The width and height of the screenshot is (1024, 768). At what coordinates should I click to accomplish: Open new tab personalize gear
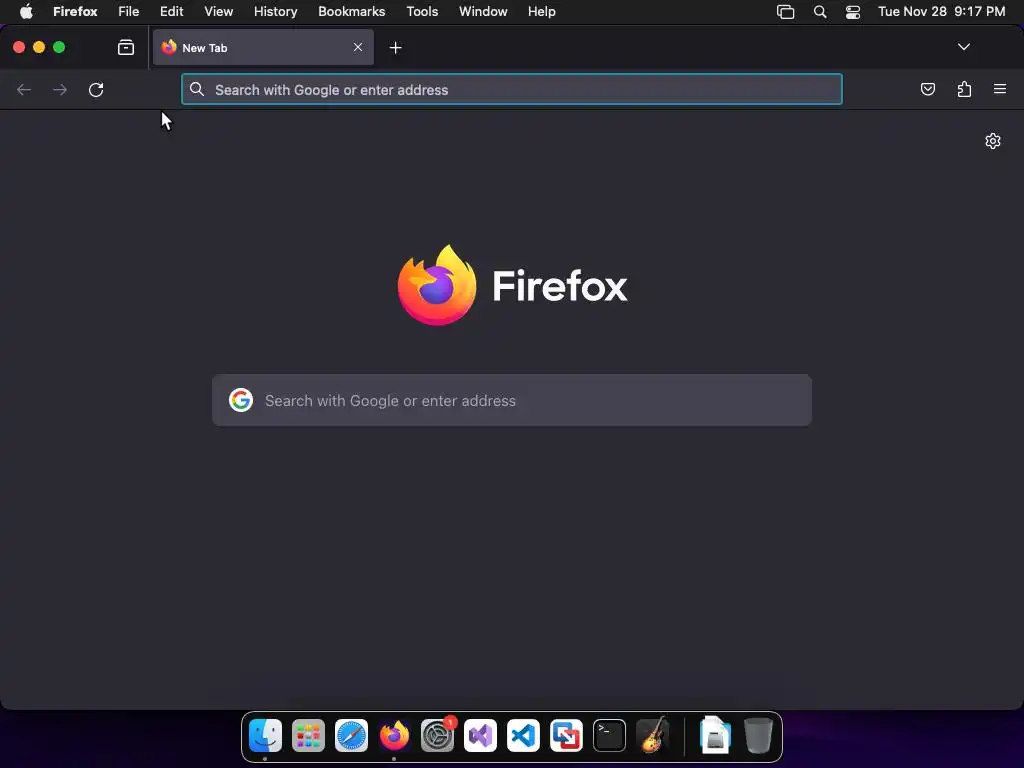coord(993,141)
